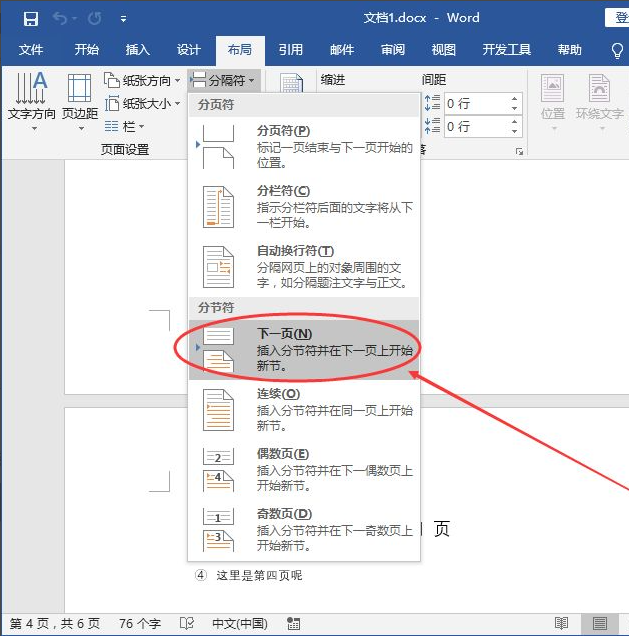Open the 邮件 tab
This screenshot has width=629, height=636.
[342, 50]
